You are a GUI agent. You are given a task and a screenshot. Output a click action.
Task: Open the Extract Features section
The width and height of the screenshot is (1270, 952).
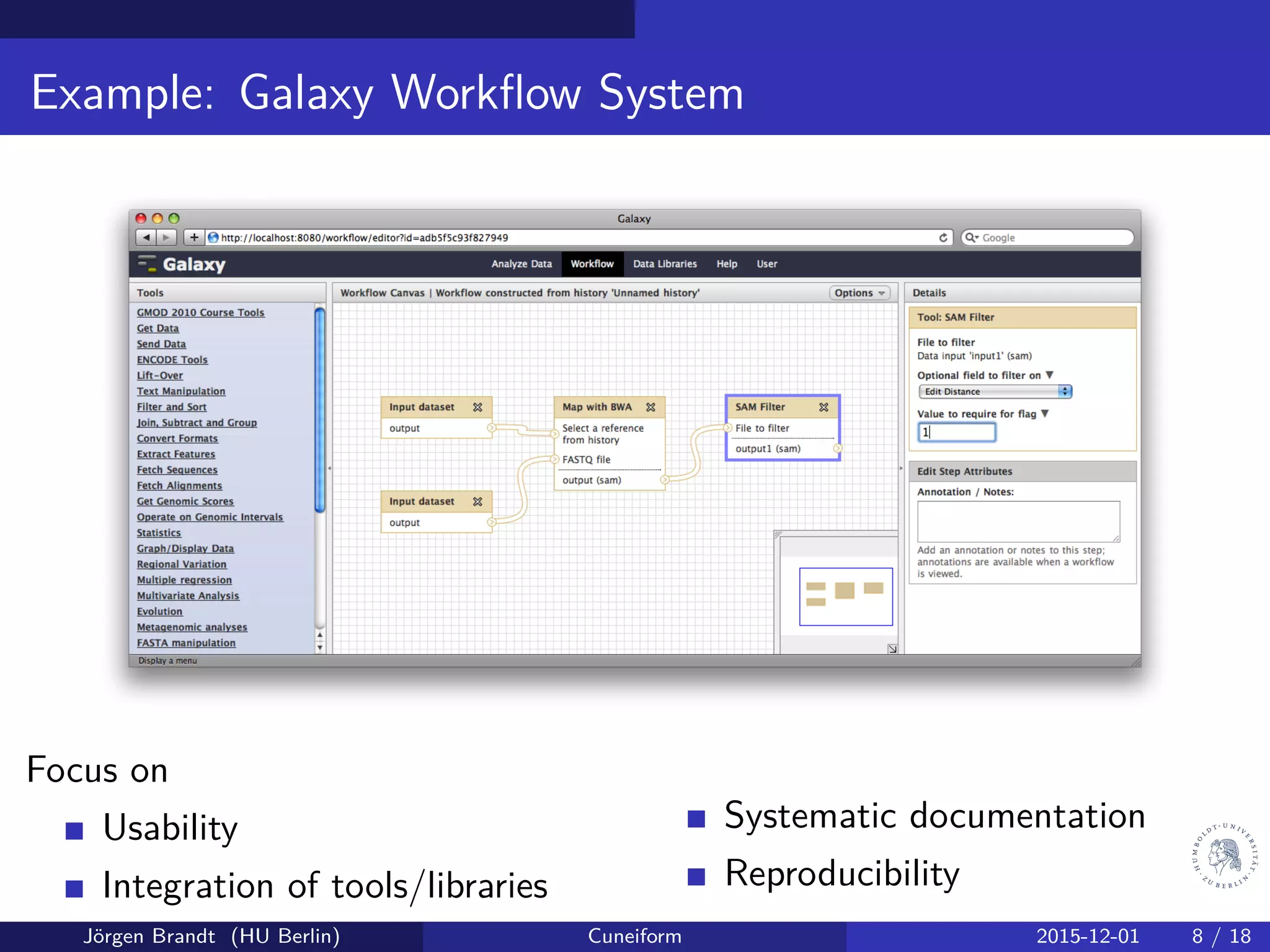click(x=176, y=454)
